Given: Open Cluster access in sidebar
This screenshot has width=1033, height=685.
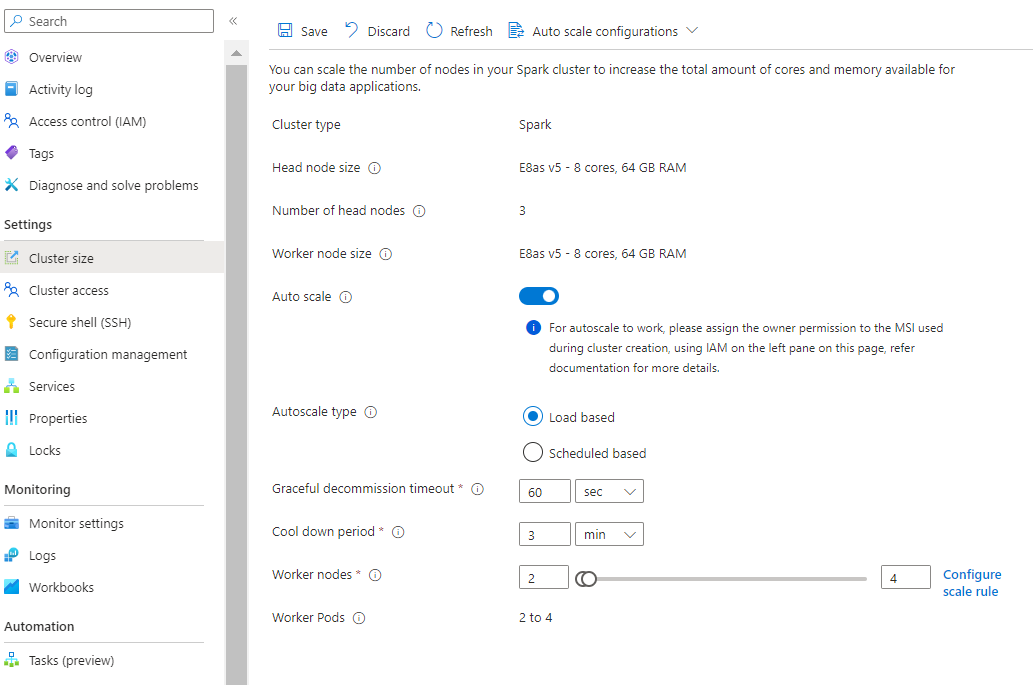Looking at the screenshot, I should (69, 290).
